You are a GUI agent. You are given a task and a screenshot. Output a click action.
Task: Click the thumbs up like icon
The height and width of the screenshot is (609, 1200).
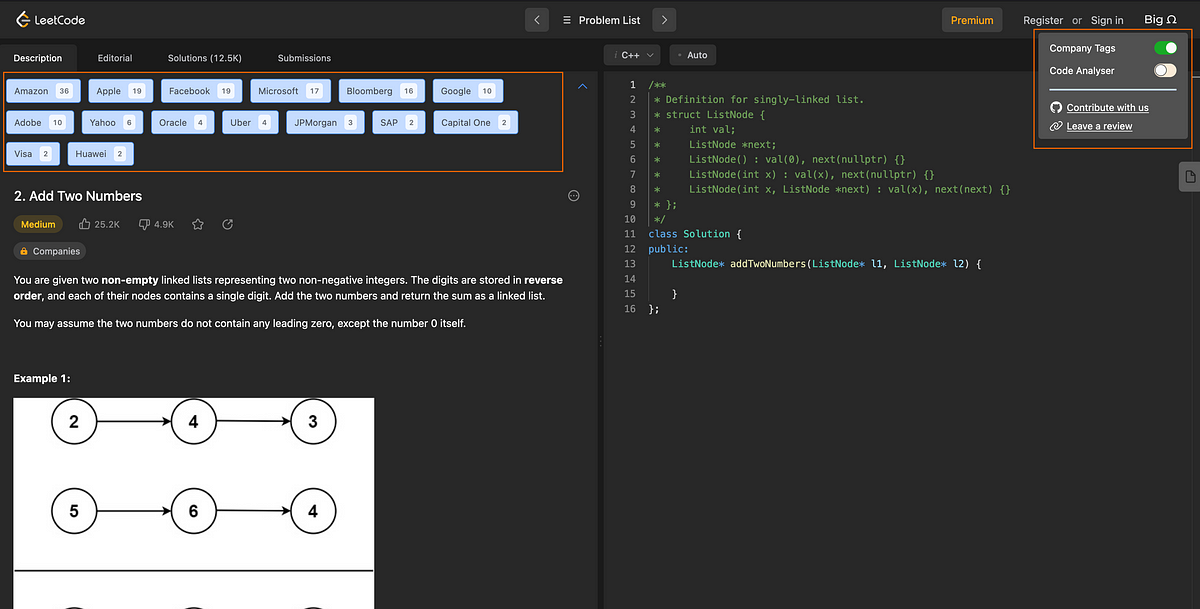85,224
